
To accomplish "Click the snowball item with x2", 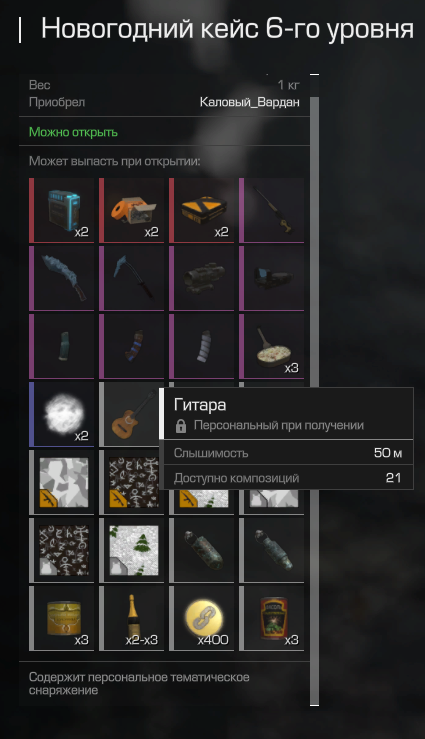I will coord(62,414).
